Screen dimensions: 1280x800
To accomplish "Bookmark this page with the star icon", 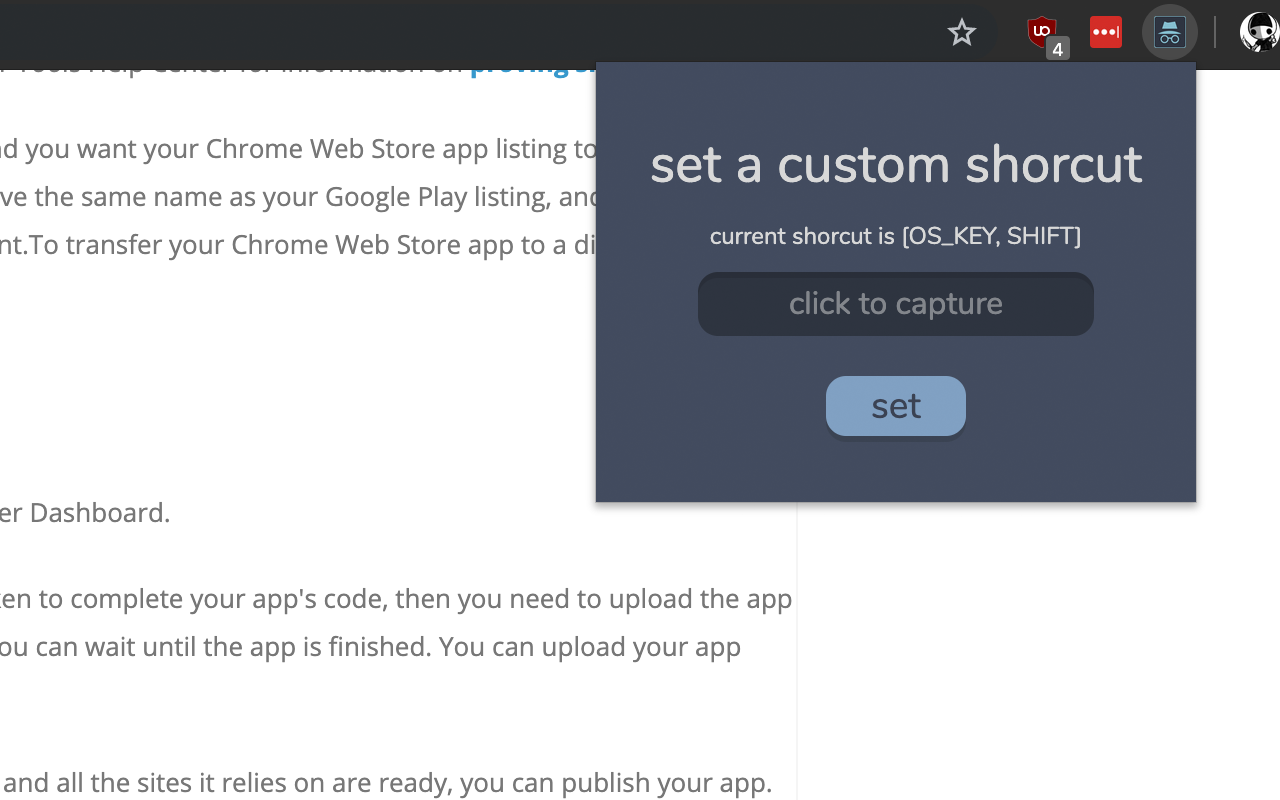I will point(962,32).
